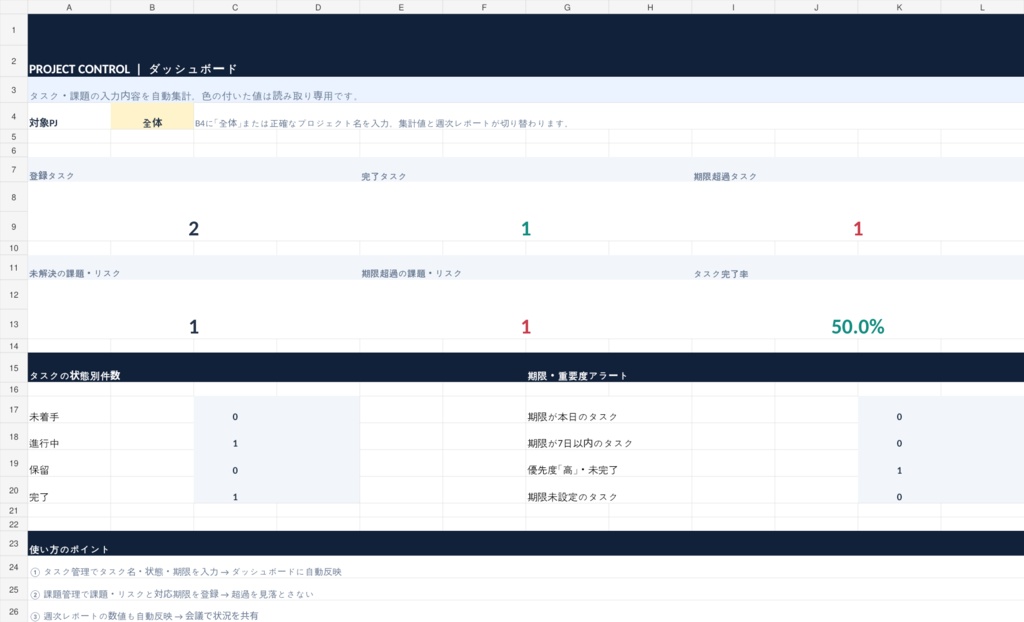Select the green completed tasks value 1
The height and width of the screenshot is (622, 1024).
[526, 229]
